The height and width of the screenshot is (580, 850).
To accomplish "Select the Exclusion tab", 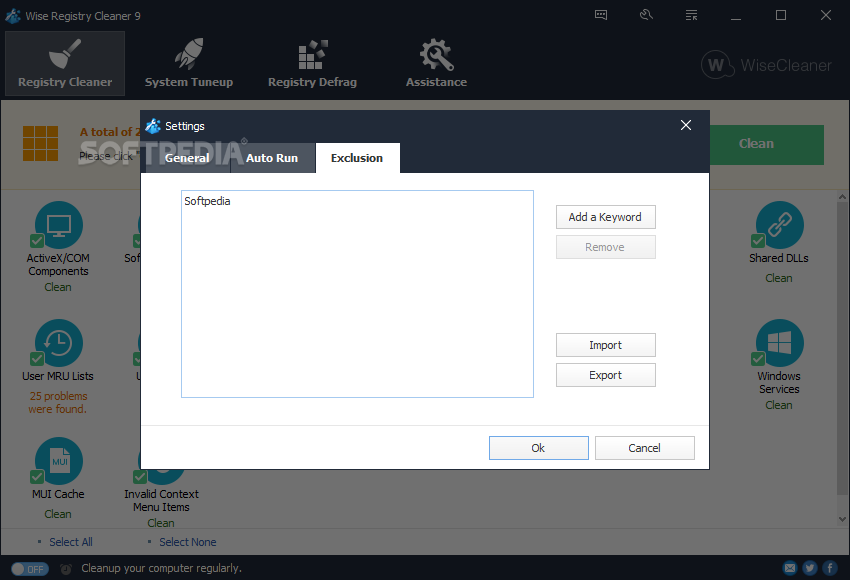I will [x=357, y=158].
